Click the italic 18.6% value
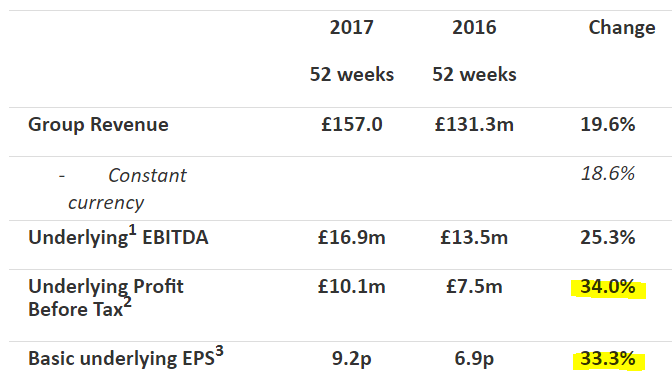The image size is (672, 392). point(608,174)
